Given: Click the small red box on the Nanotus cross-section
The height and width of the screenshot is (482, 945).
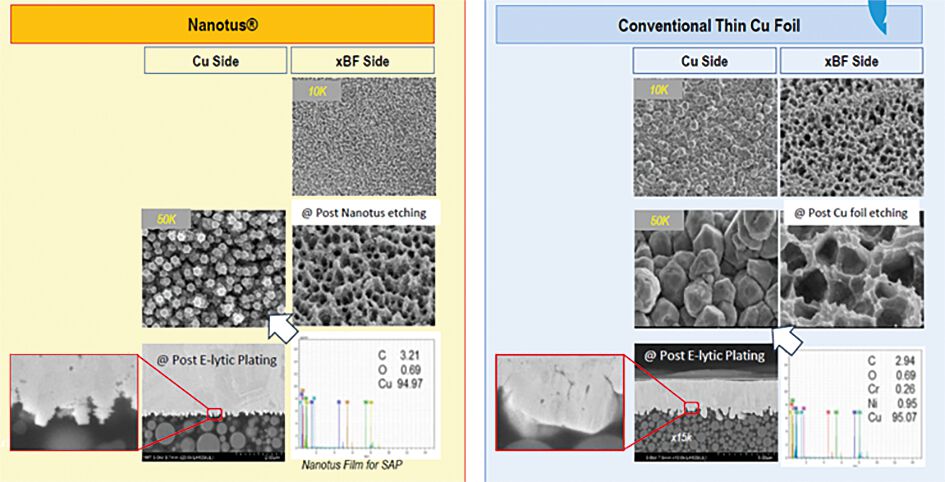Looking at the screenshot, I should (215, 413).
